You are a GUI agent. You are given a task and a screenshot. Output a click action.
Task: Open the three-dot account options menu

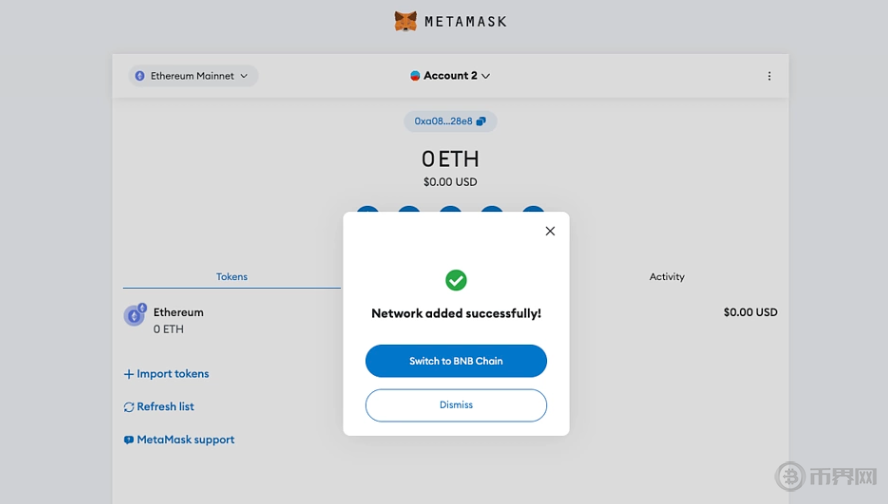(769, 76)
